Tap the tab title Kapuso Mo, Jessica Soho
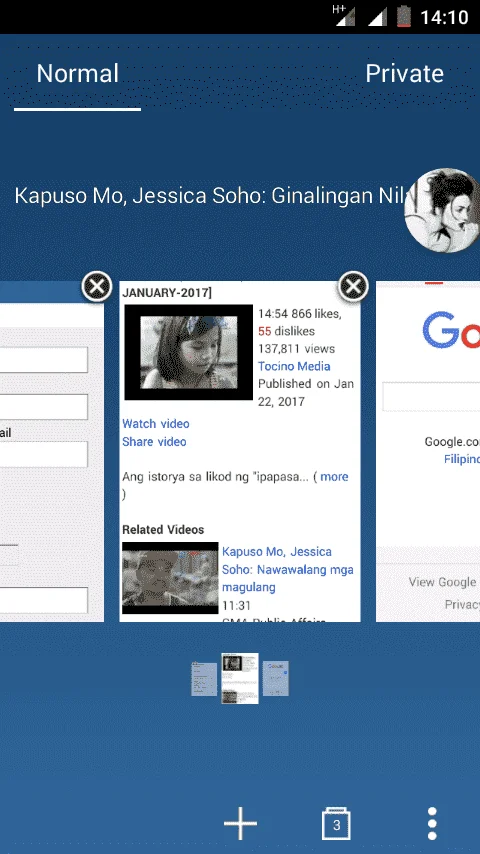The image size is (480, 854). [x=210, y=196]
